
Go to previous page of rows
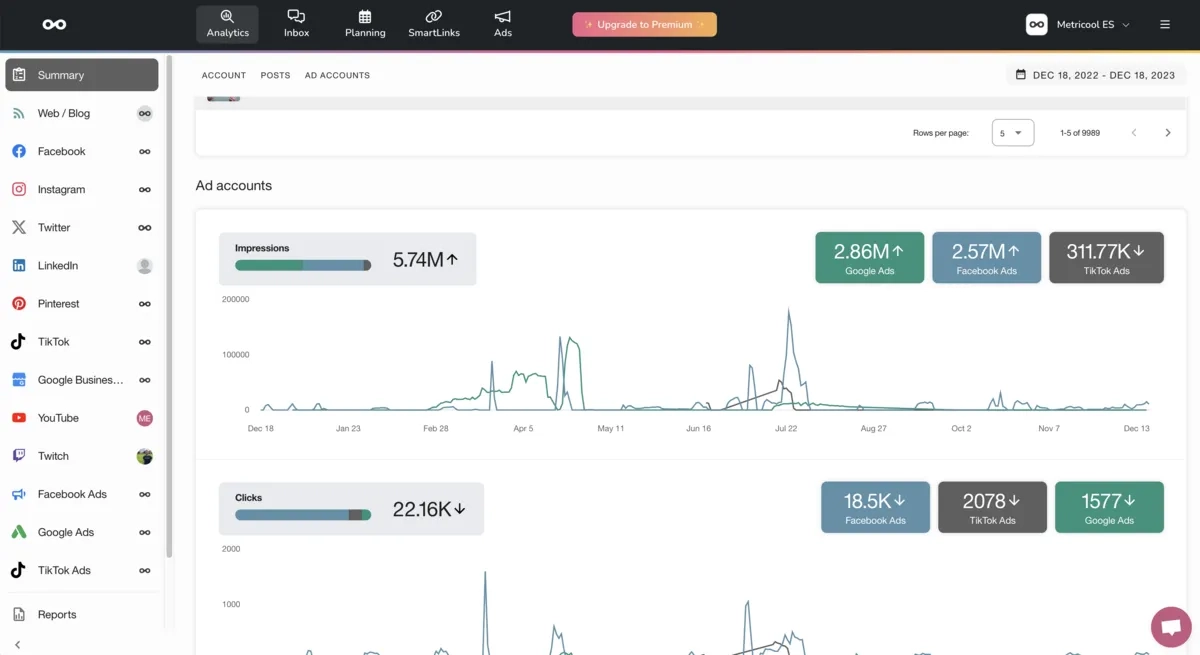[x=1134, y=133]
